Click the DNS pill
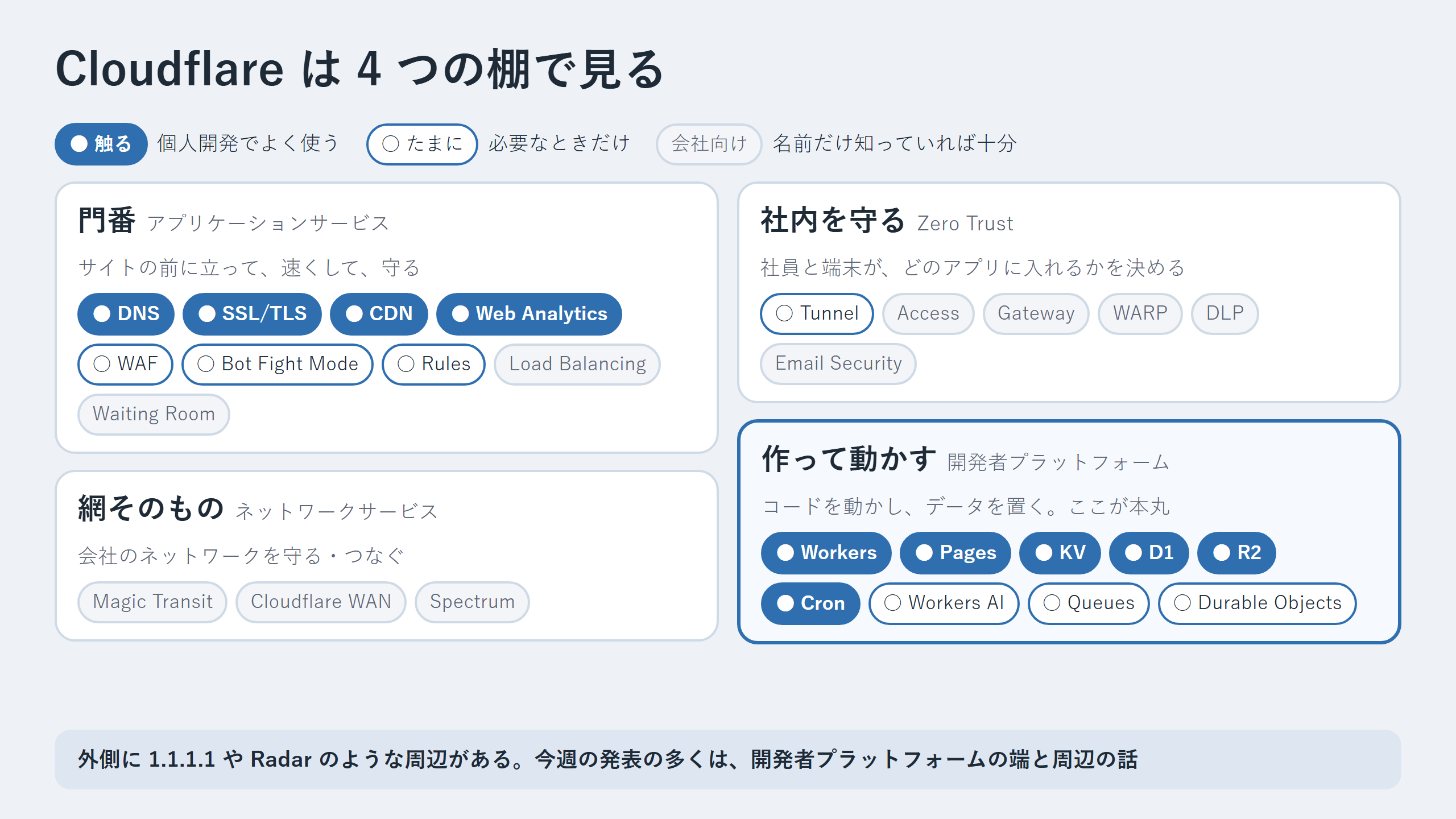The width and height of the screenshot is (1456, 819). tap(126, 314)
